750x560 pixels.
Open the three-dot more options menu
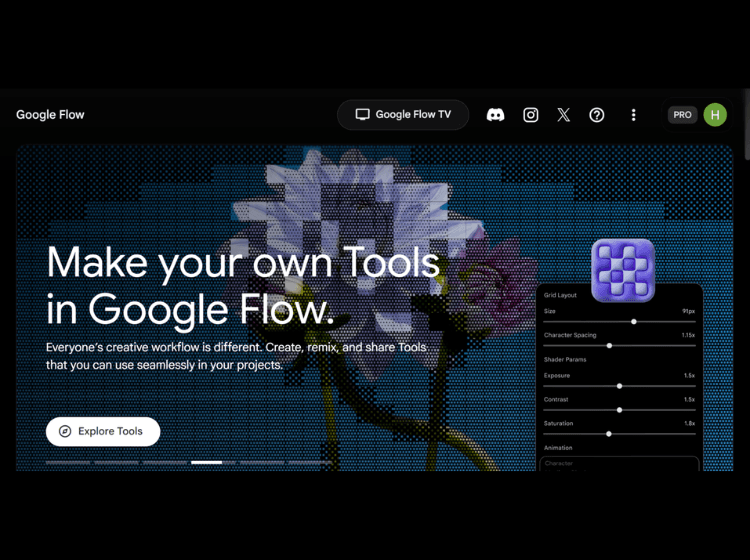(633, 115)
